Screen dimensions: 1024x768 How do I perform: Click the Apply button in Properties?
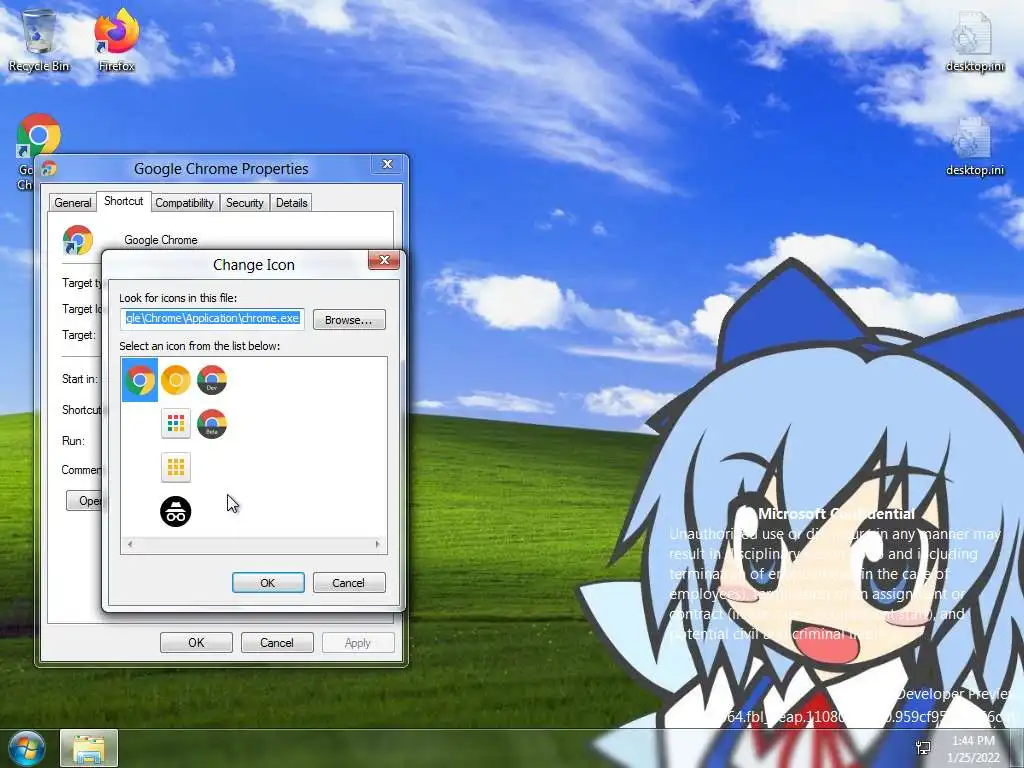[358, 643]
